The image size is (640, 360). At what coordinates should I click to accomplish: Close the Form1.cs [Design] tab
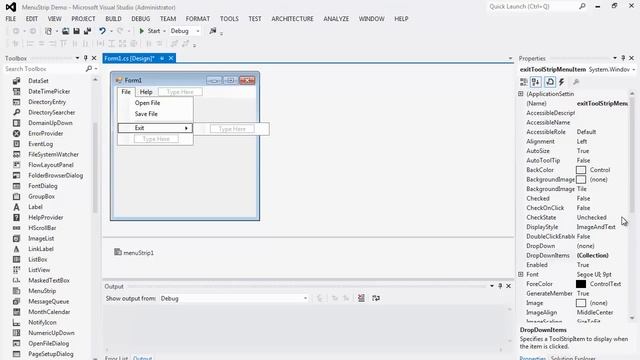(x=171, y=58)
